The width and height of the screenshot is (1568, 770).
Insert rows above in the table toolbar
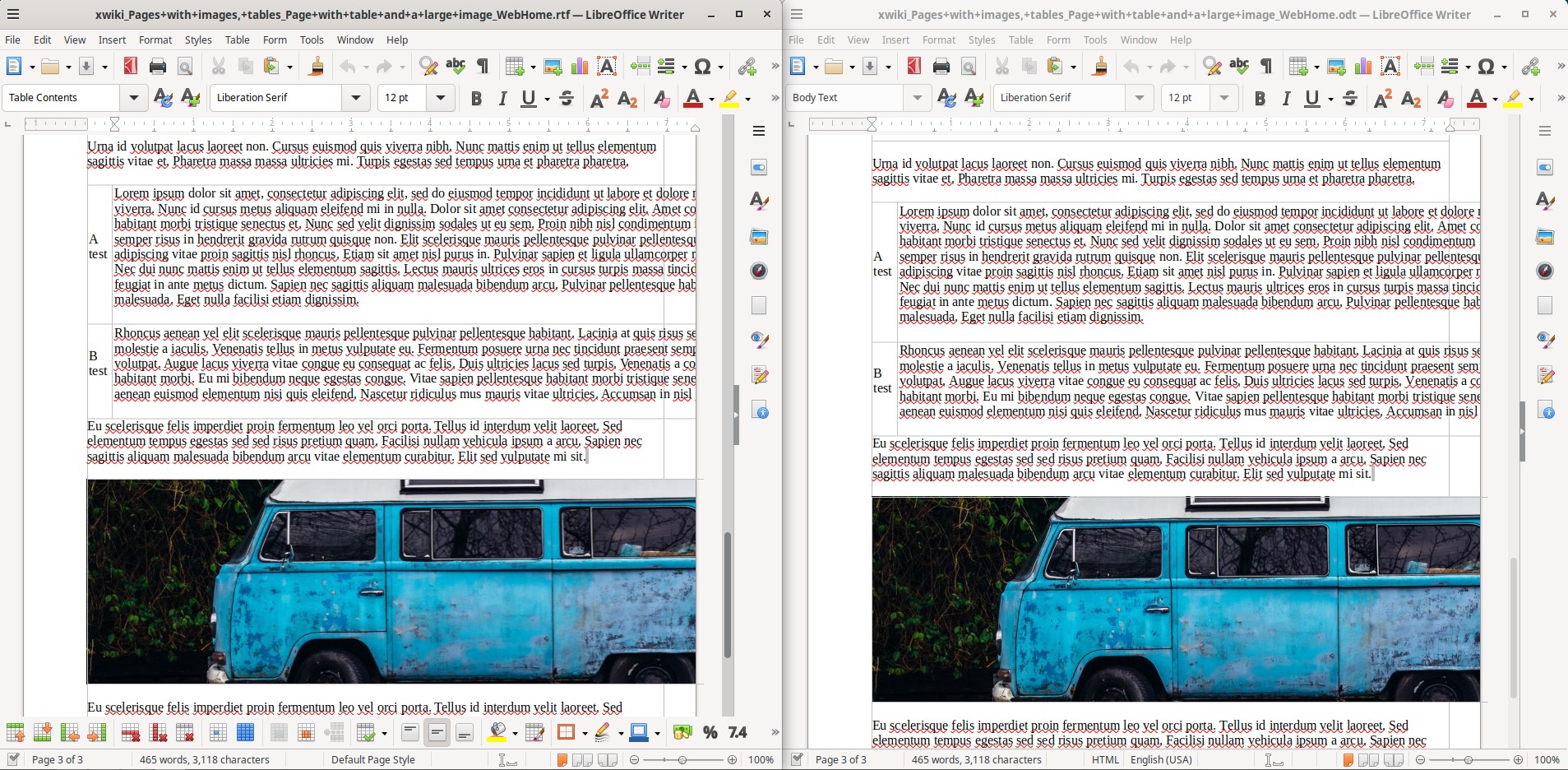pyautogui.click(x=16, y=732)
